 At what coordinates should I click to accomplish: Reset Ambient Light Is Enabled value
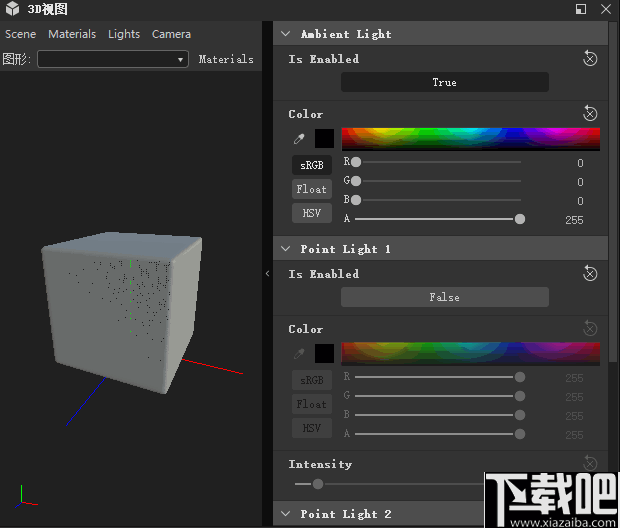tap(590, 59)
